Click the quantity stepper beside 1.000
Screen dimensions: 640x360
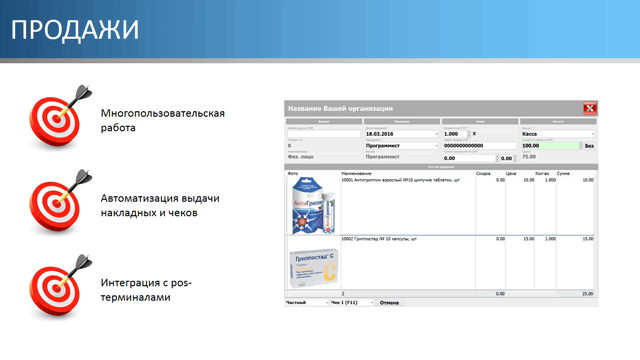click(468, 134)
